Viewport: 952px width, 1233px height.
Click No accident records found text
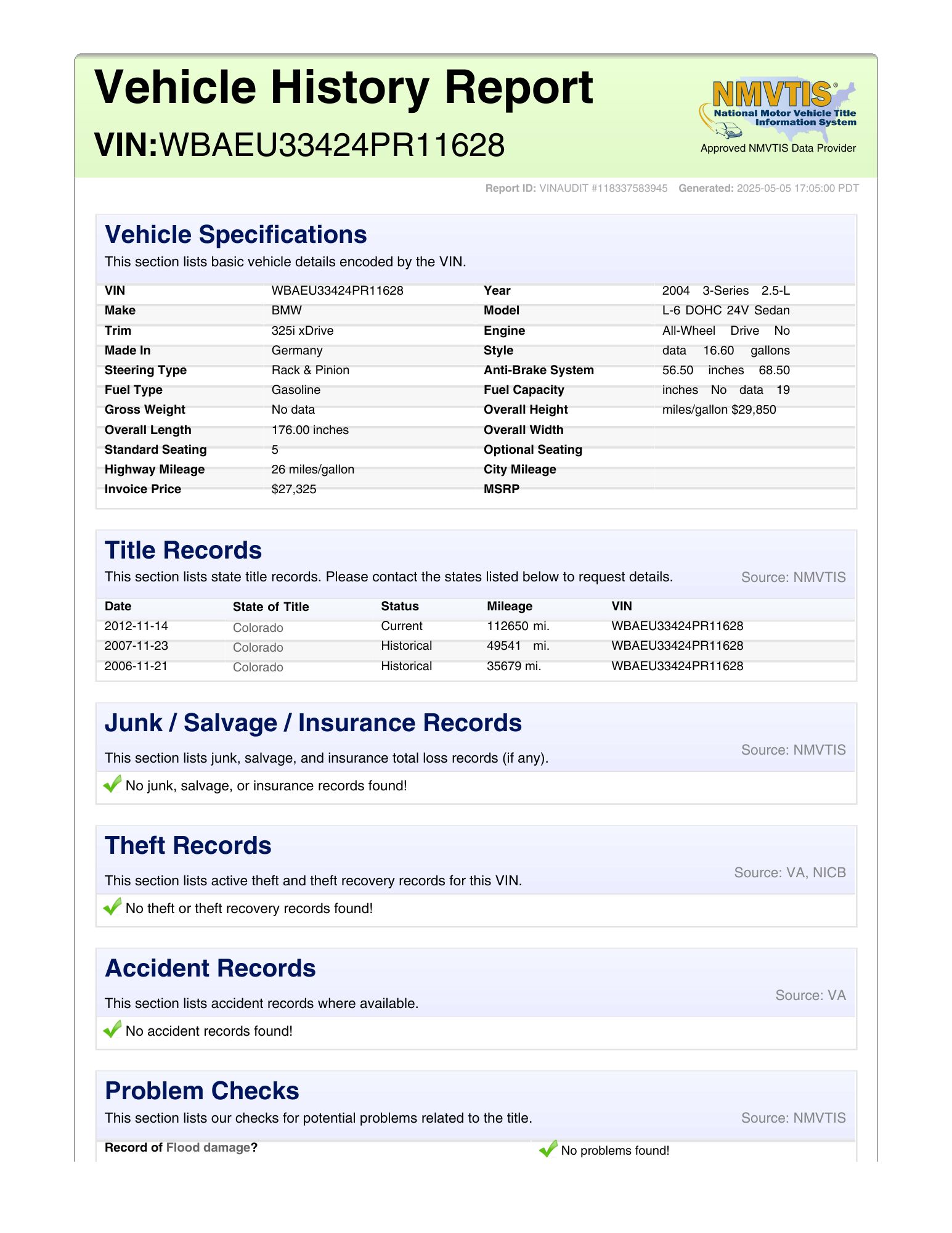[x=209, y=1031]
